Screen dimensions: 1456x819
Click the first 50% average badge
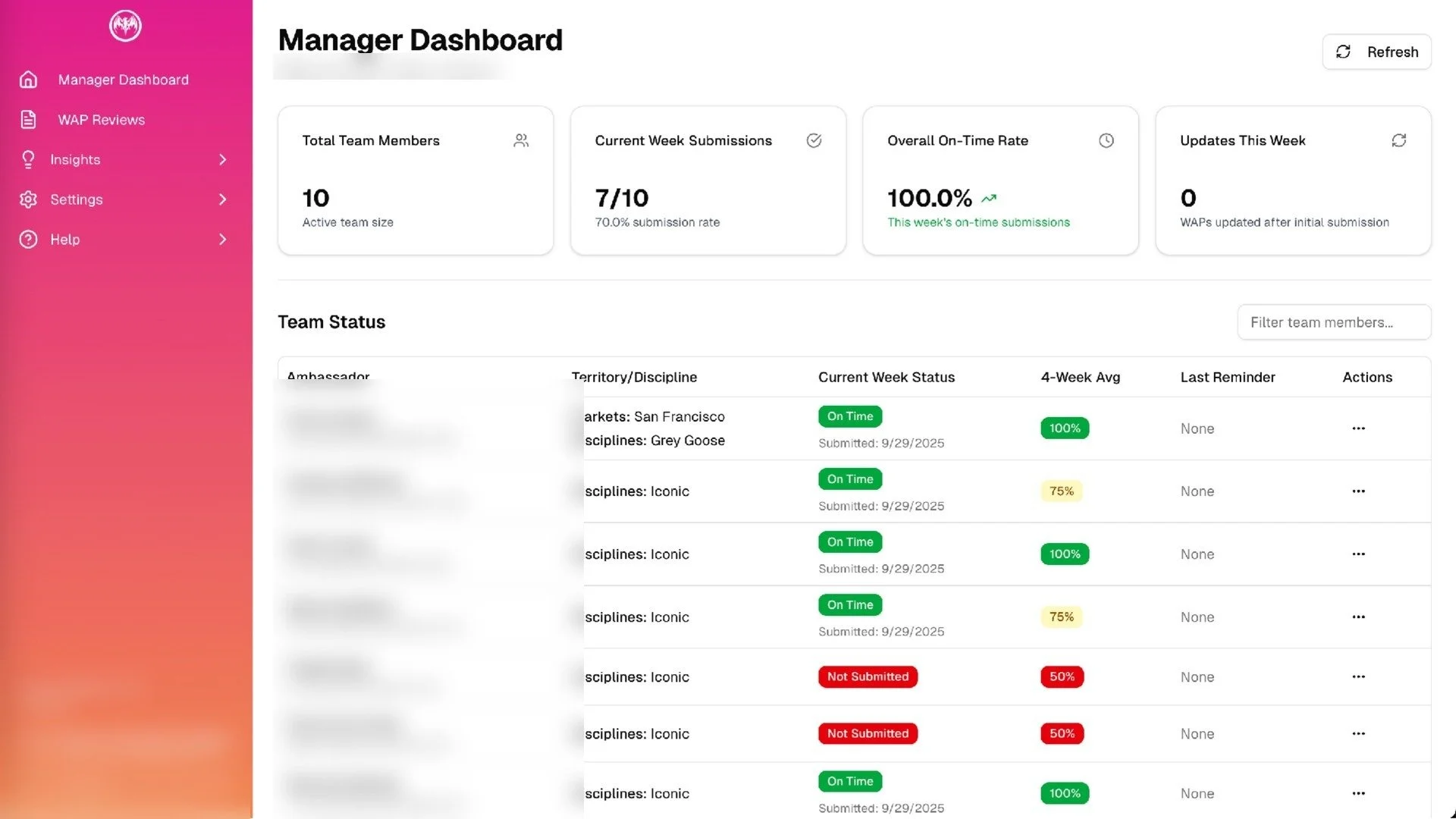(1062, 676)
